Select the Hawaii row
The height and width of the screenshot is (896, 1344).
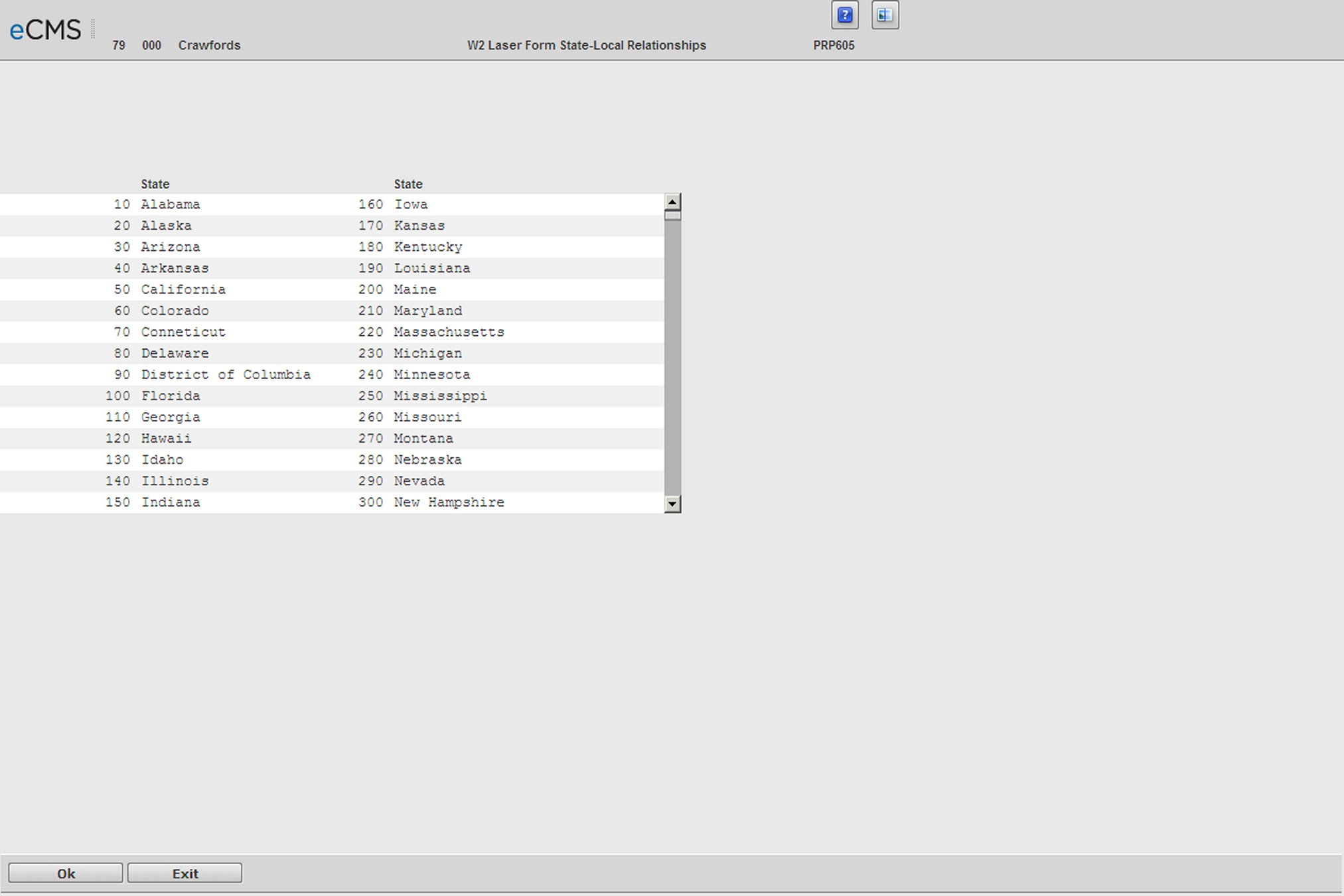click(x=167, y=438)
